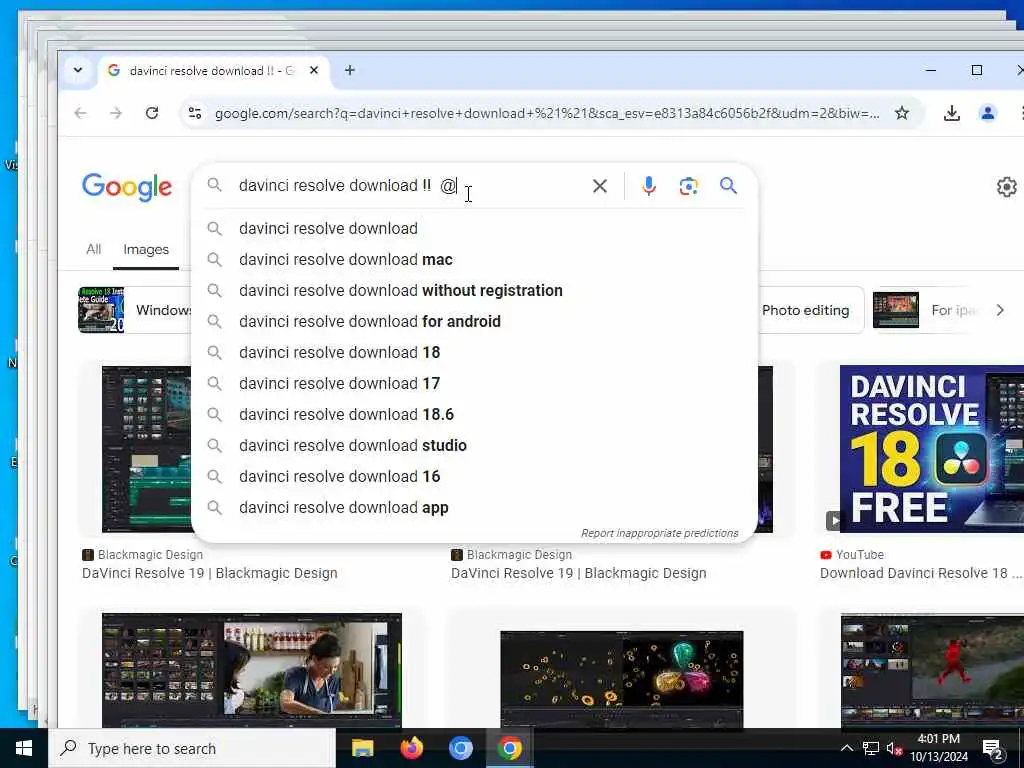
Task: Submit search with blue magnifier icon
Action: tap(728, 185)
